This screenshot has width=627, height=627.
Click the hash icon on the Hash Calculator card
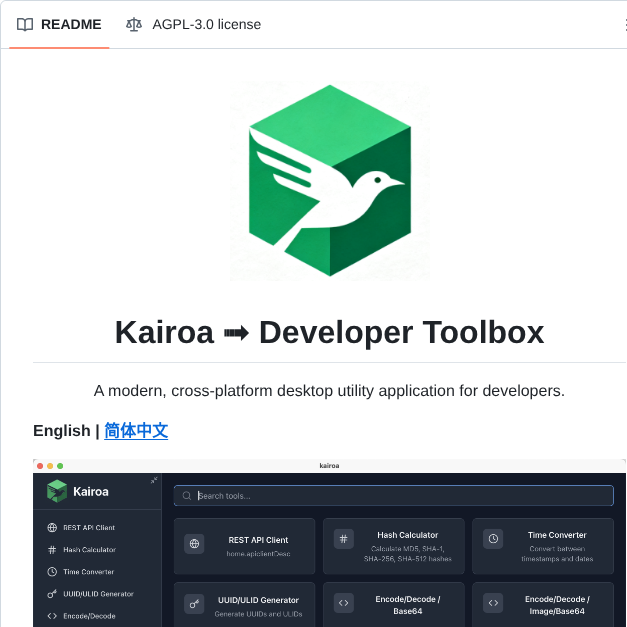(x=343, y=539)
